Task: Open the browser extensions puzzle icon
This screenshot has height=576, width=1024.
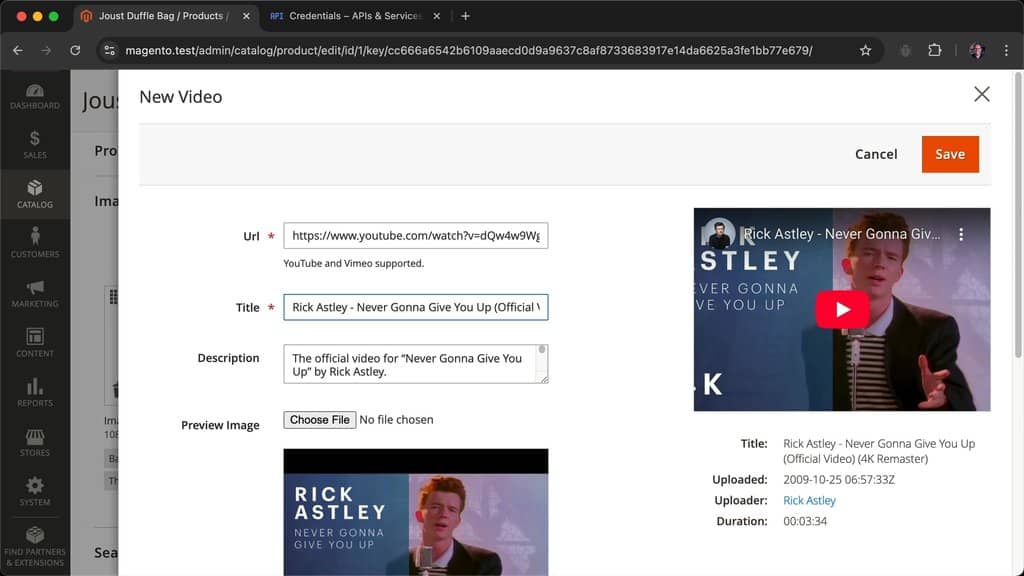Action: 935,50
